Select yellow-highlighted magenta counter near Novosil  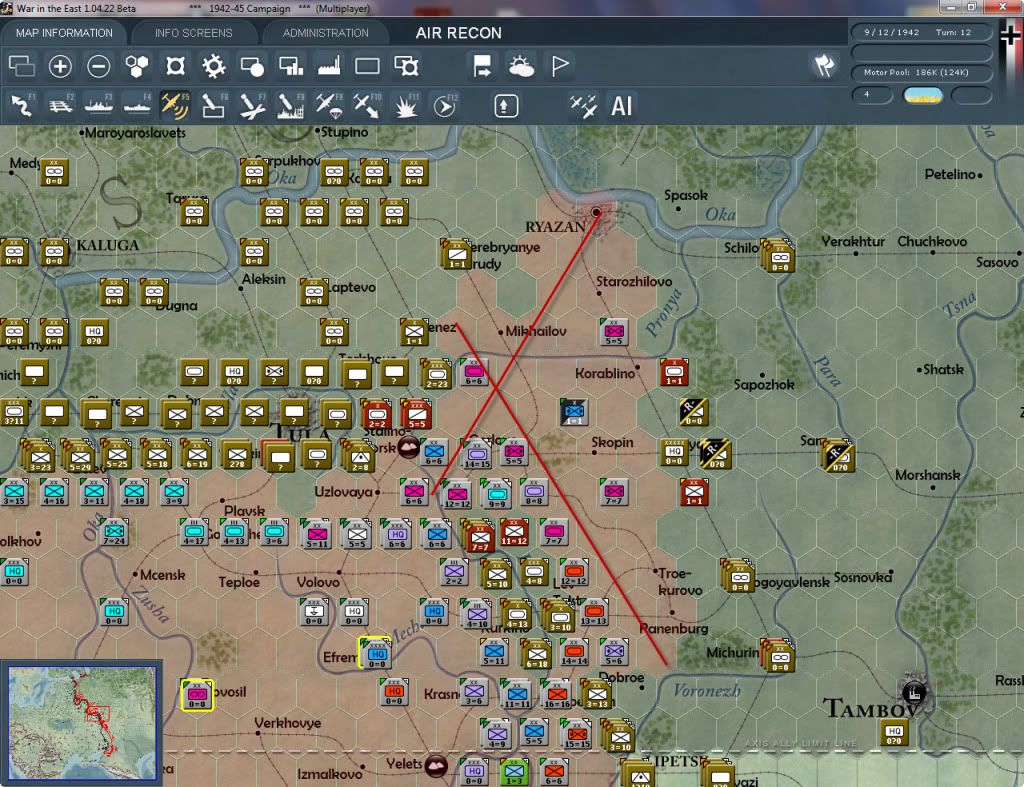(x=197, y=694)
